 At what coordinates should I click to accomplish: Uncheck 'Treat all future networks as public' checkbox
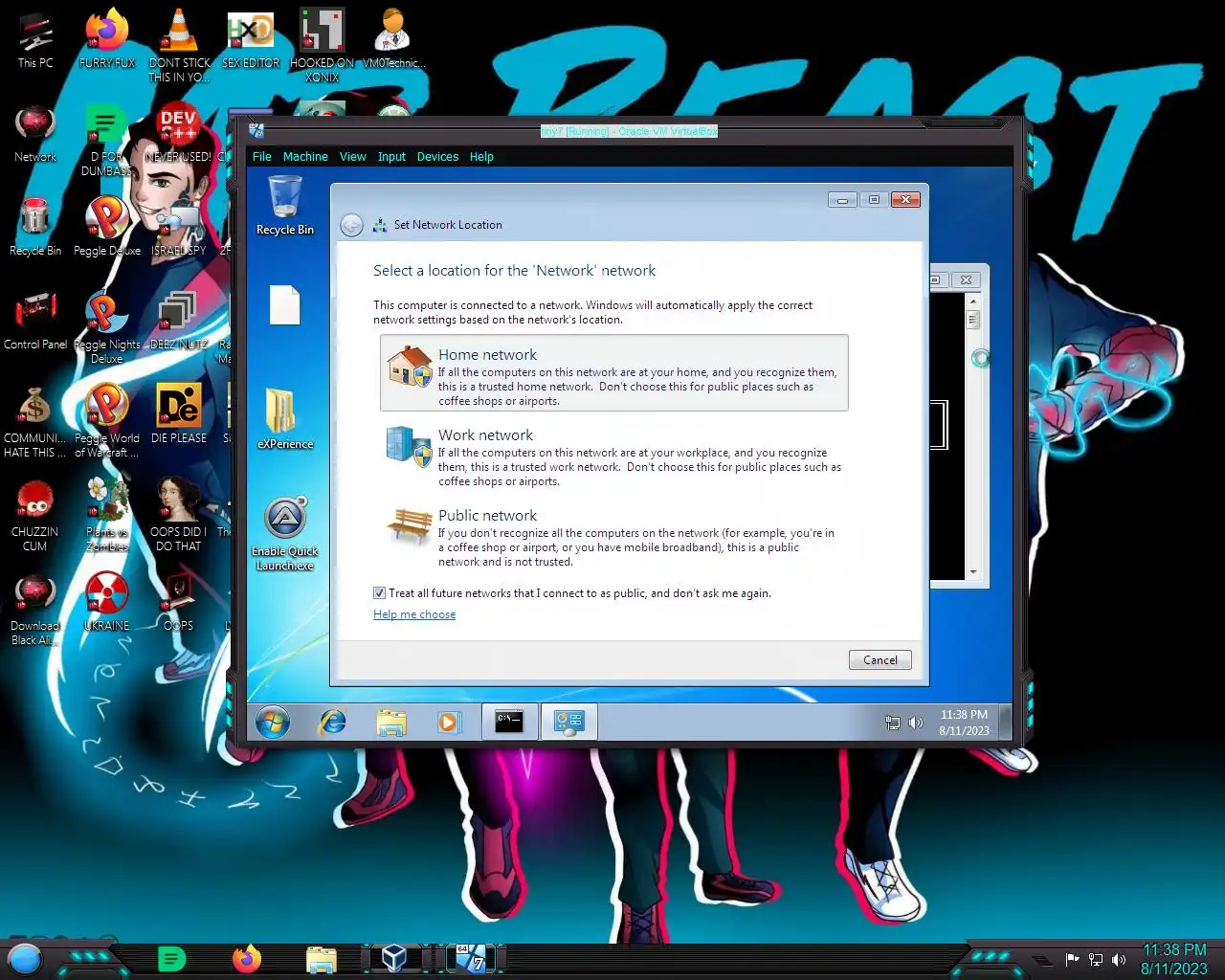[x=379, y=593]
